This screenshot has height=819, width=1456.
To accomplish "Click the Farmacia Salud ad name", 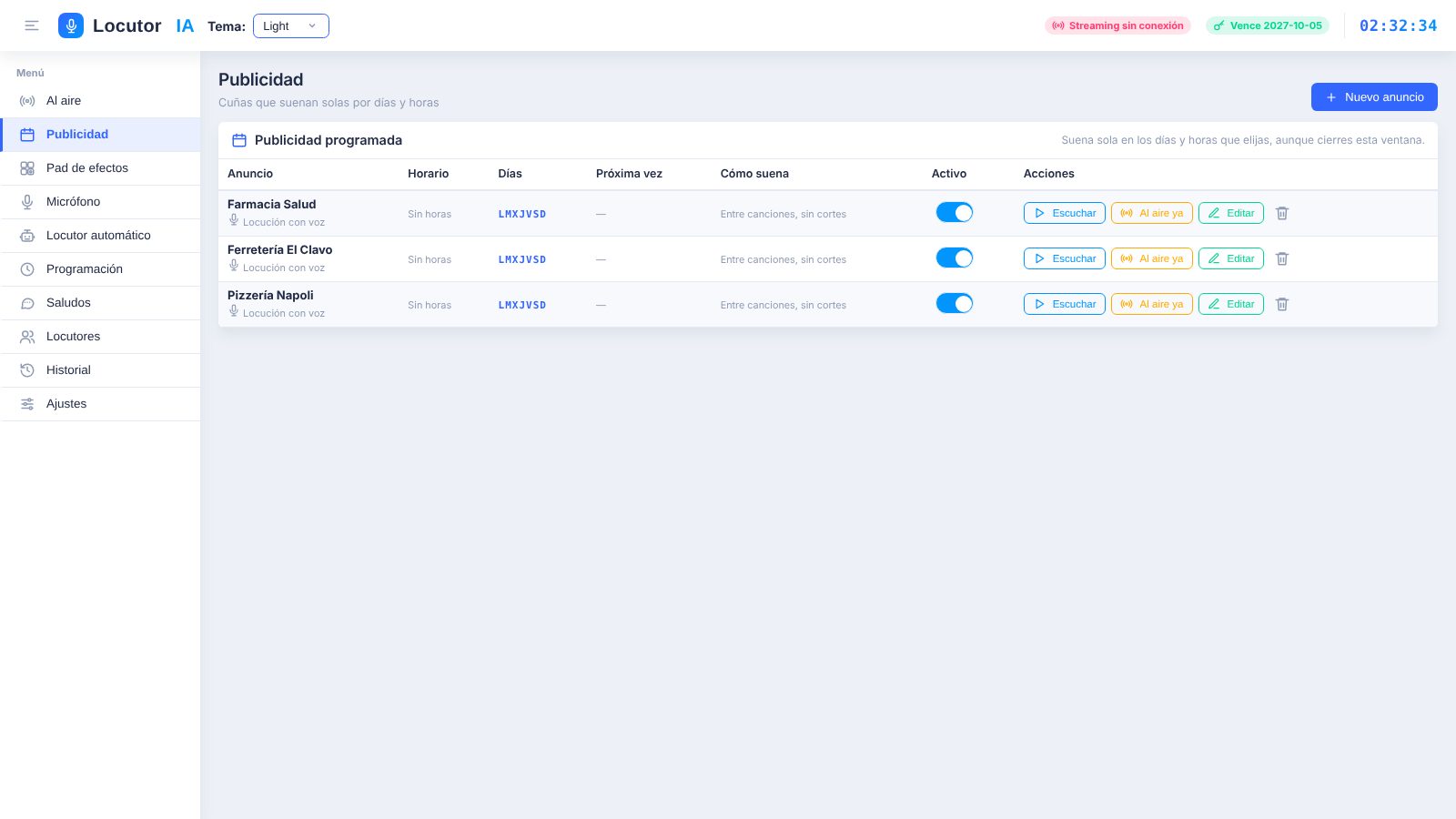I will tap(272, 204).
